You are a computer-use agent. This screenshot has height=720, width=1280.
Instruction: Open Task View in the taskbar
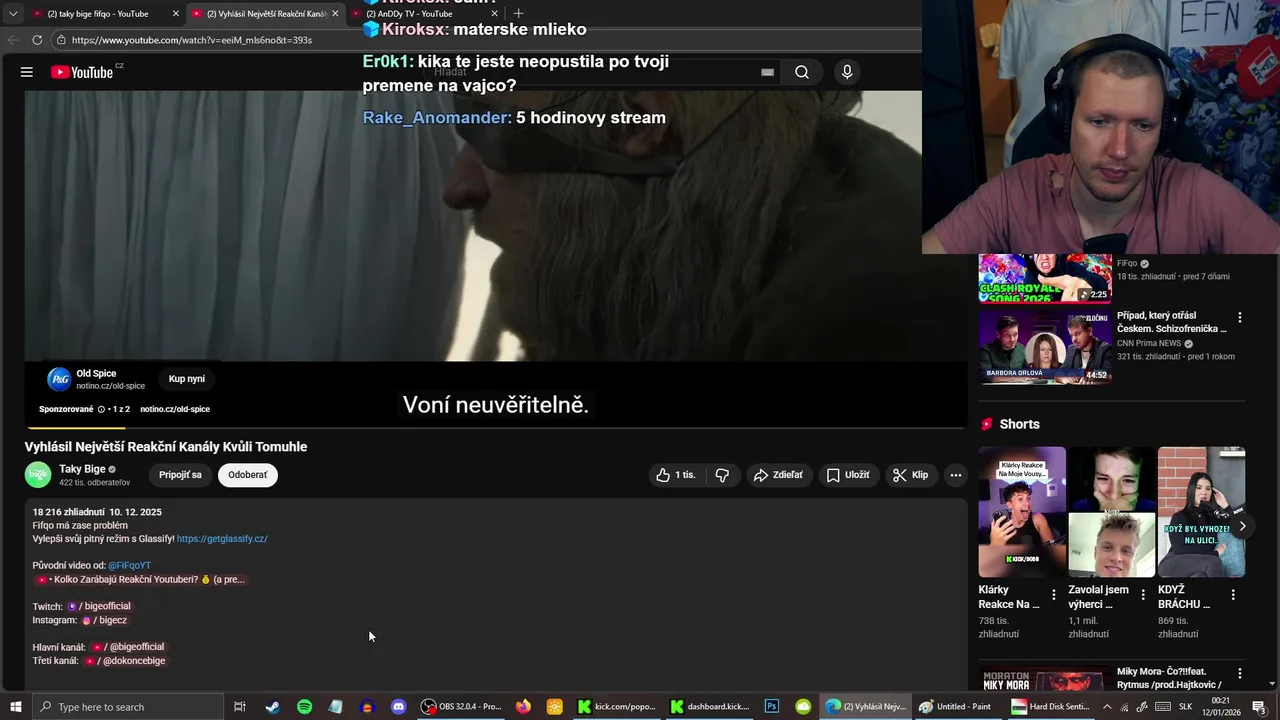(240, 707)
